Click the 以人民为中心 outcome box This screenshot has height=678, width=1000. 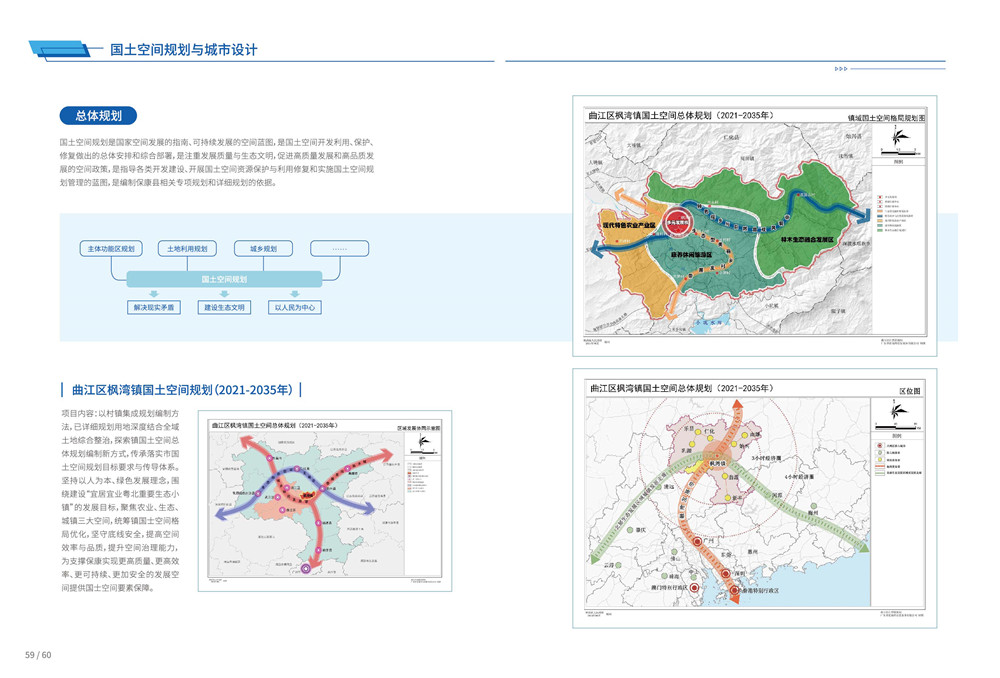point(295,307)
